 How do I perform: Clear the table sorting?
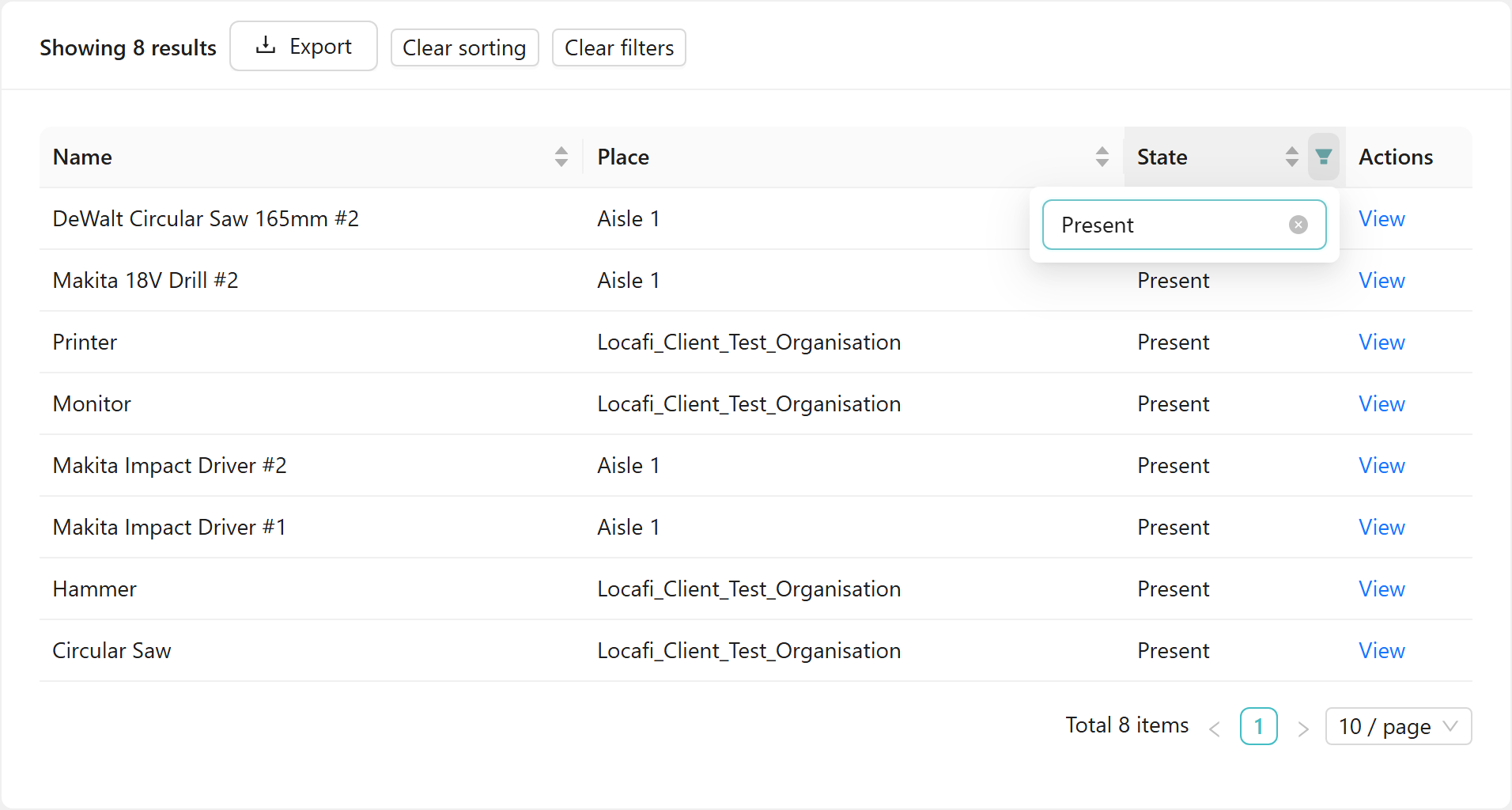click(x=464, y=47)
